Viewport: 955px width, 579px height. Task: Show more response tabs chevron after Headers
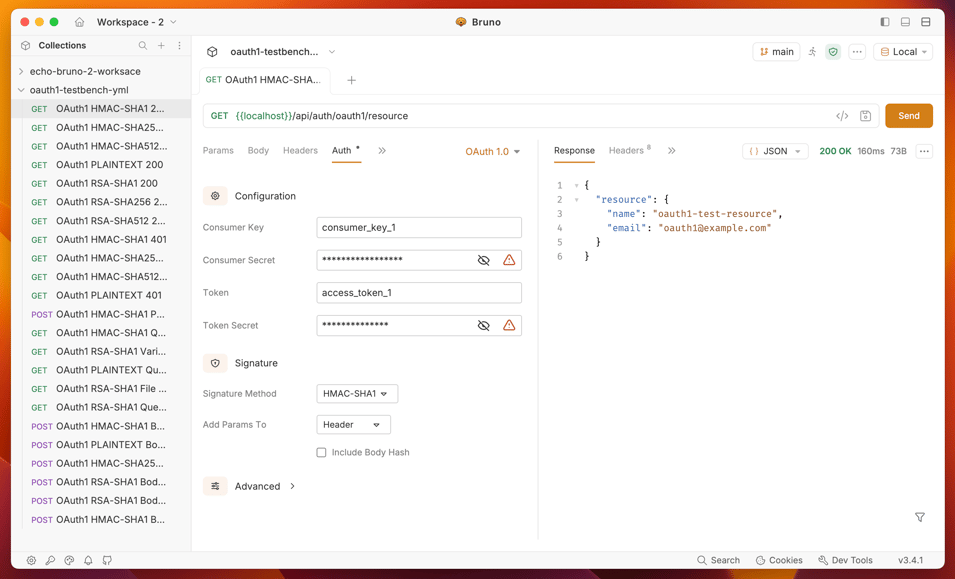[x=671, y=150]
